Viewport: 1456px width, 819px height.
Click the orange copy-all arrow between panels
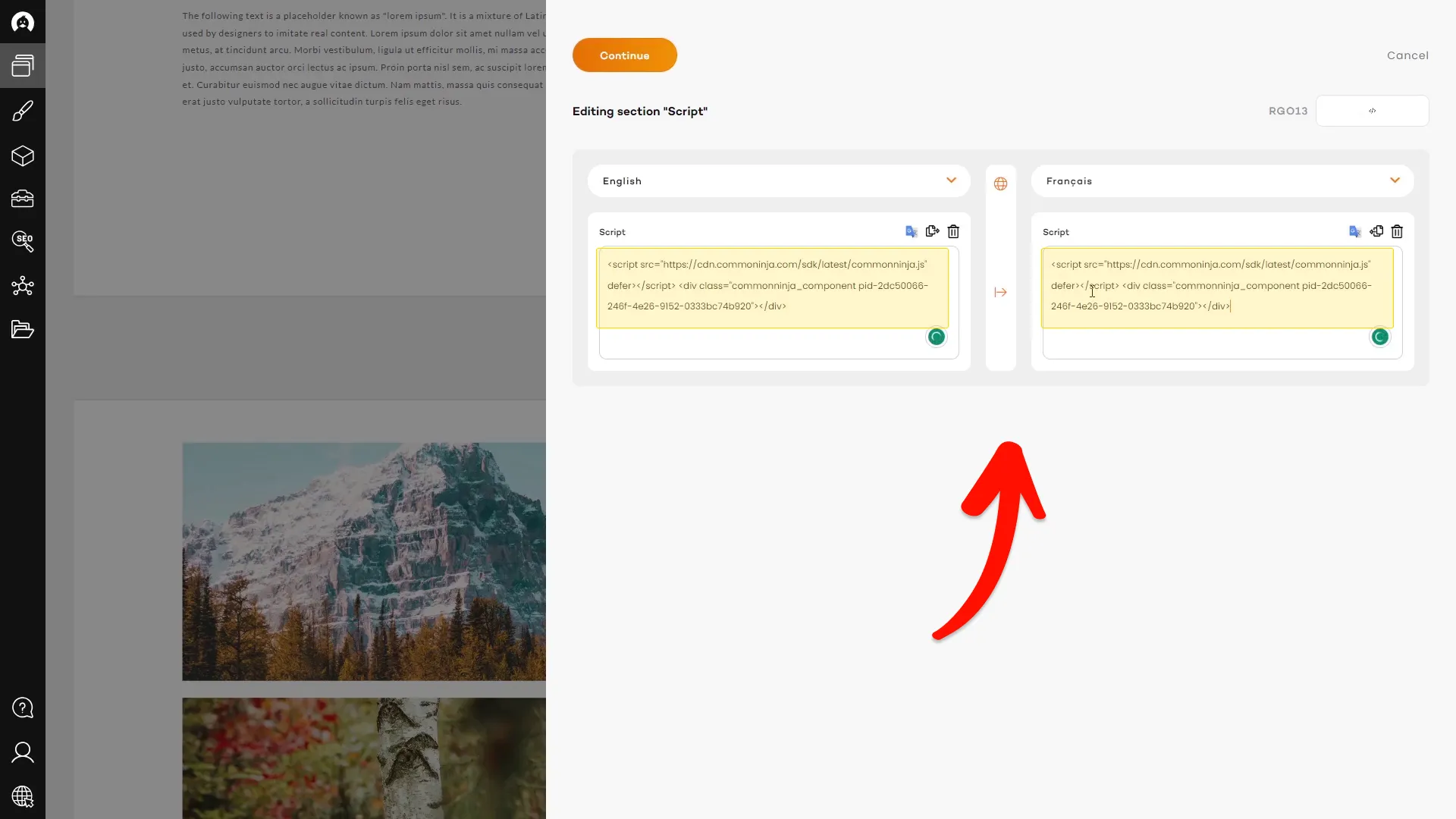(x=1000, y=292)
